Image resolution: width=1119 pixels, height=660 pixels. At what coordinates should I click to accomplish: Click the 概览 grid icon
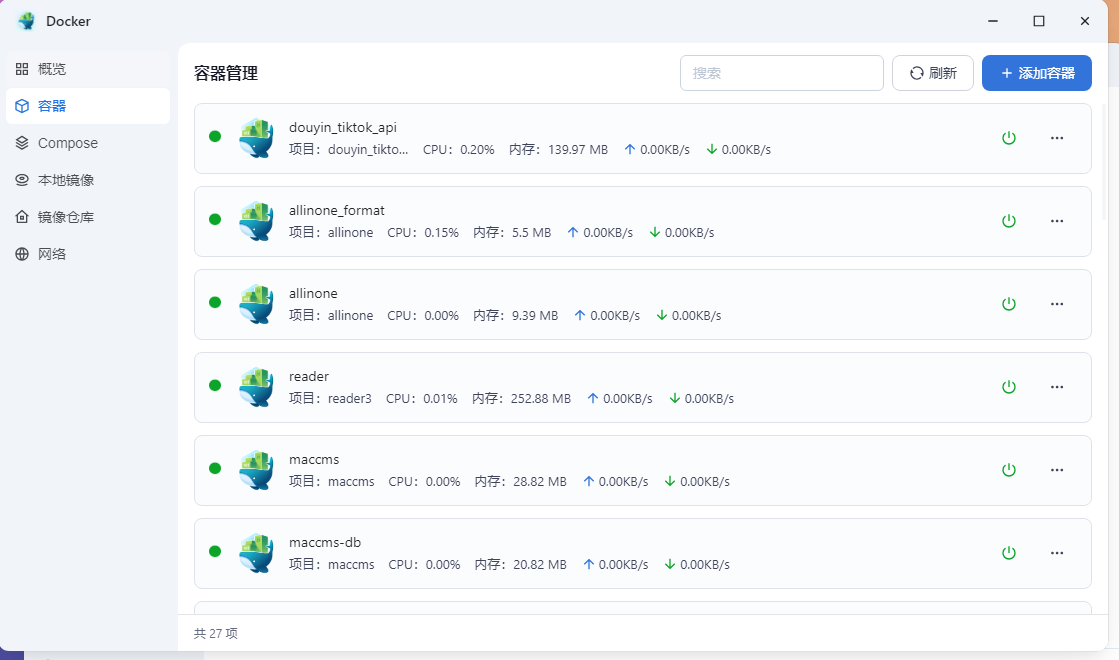(x=22, y=69)
